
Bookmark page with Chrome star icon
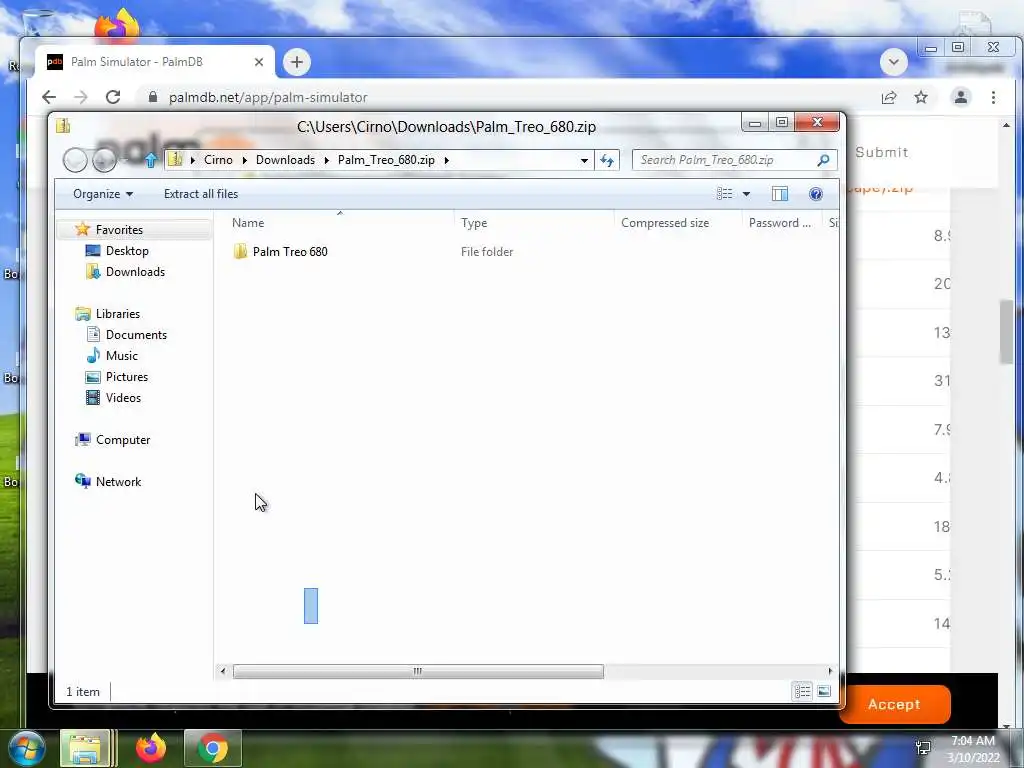(921, 97)
